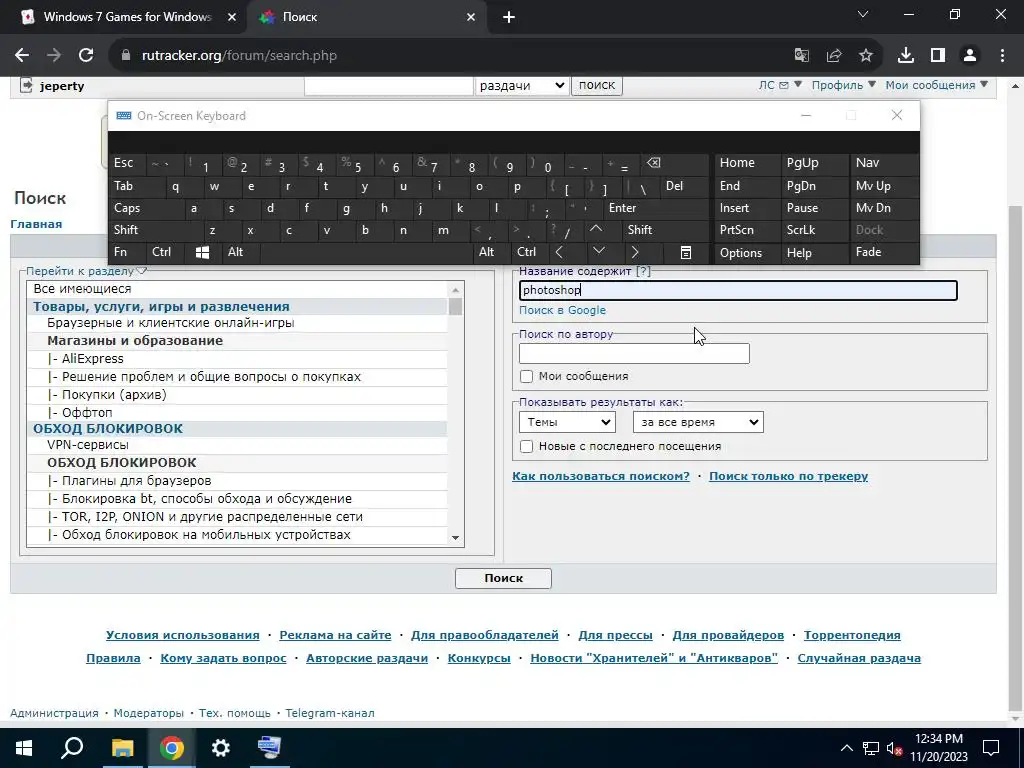Screen dimensions: 1024x768
Task: Select Оффтоп in the section list
Action: 237,413
